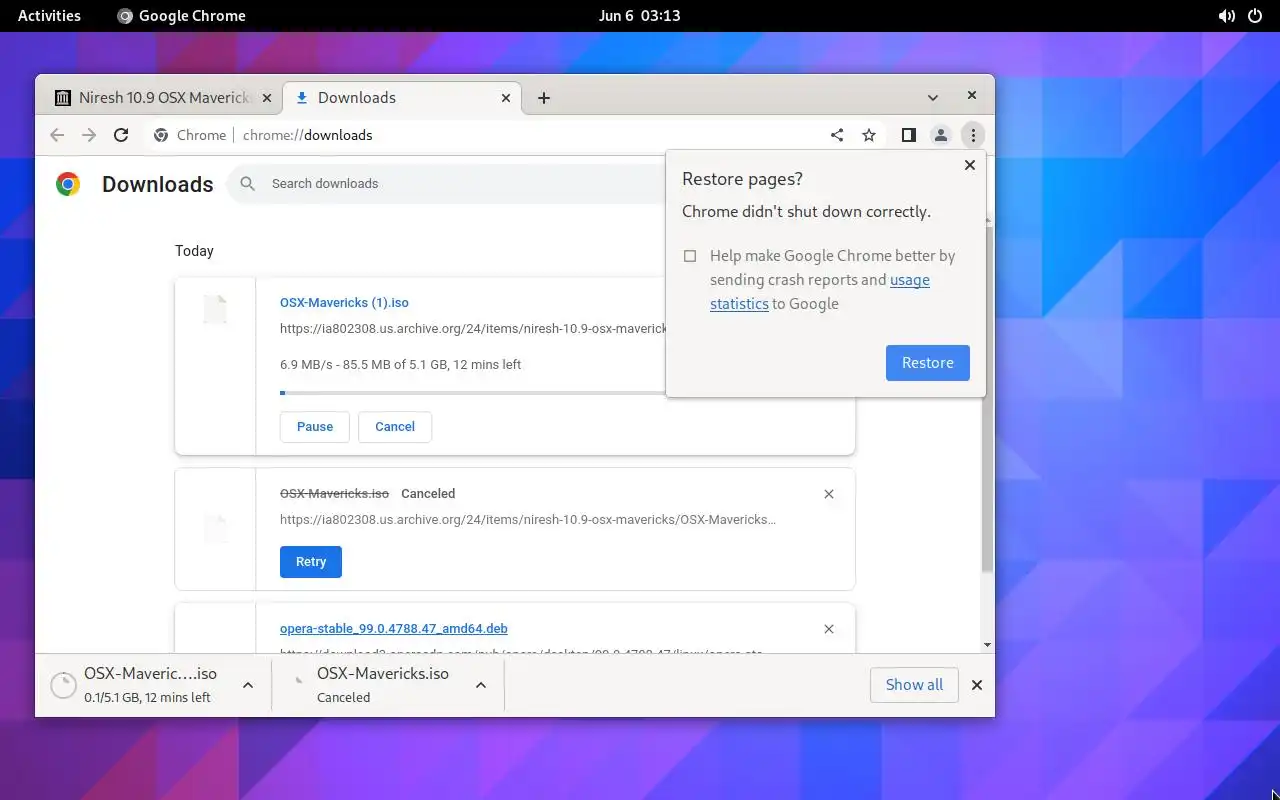Restore the previous pages

(x=928, y=363)
